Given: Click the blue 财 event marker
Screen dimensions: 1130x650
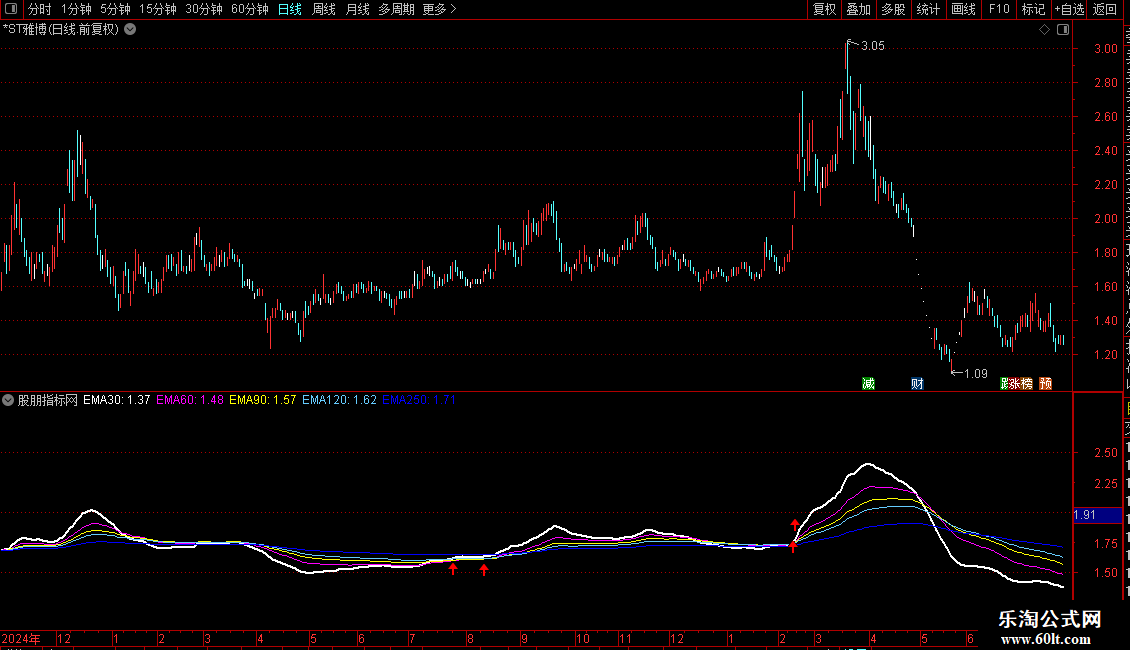Looking at the screenshot, I should coord(917,383).
